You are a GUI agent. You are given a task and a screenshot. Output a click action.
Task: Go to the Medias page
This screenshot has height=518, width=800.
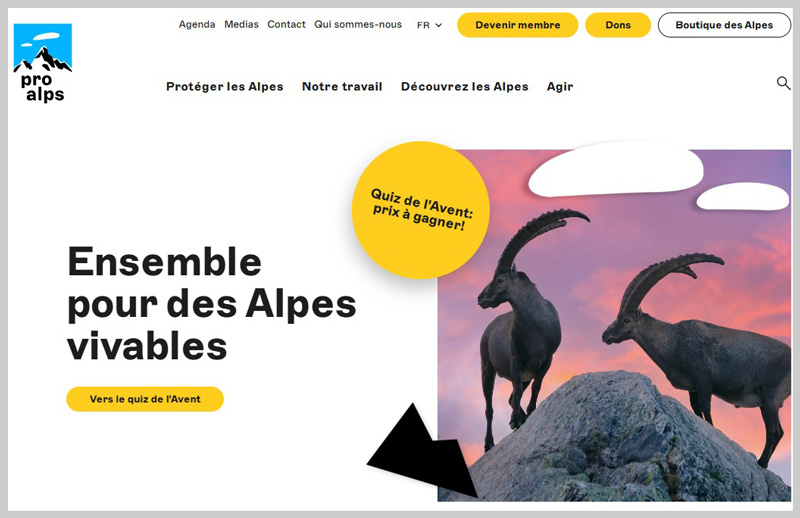241,24
